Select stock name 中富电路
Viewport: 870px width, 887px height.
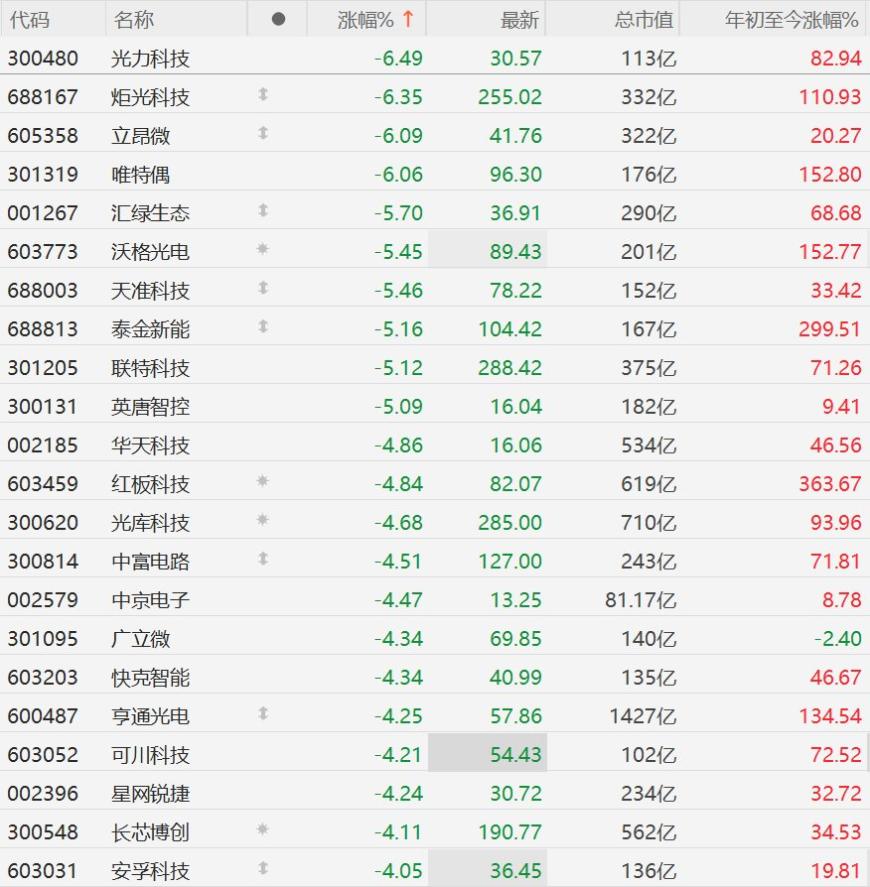[x=150, y=562]
